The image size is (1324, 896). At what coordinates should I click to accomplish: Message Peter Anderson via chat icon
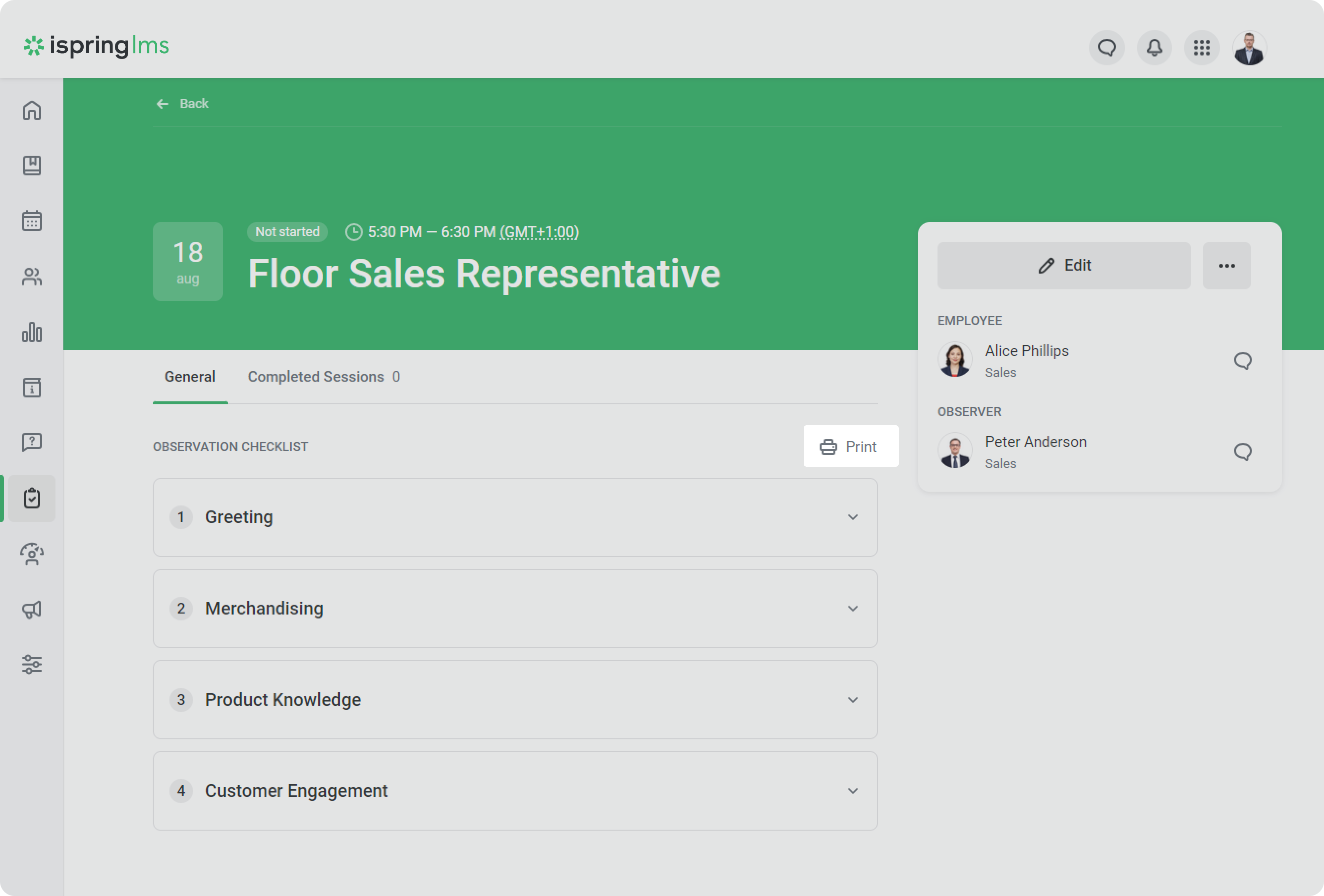point(1242,452)
